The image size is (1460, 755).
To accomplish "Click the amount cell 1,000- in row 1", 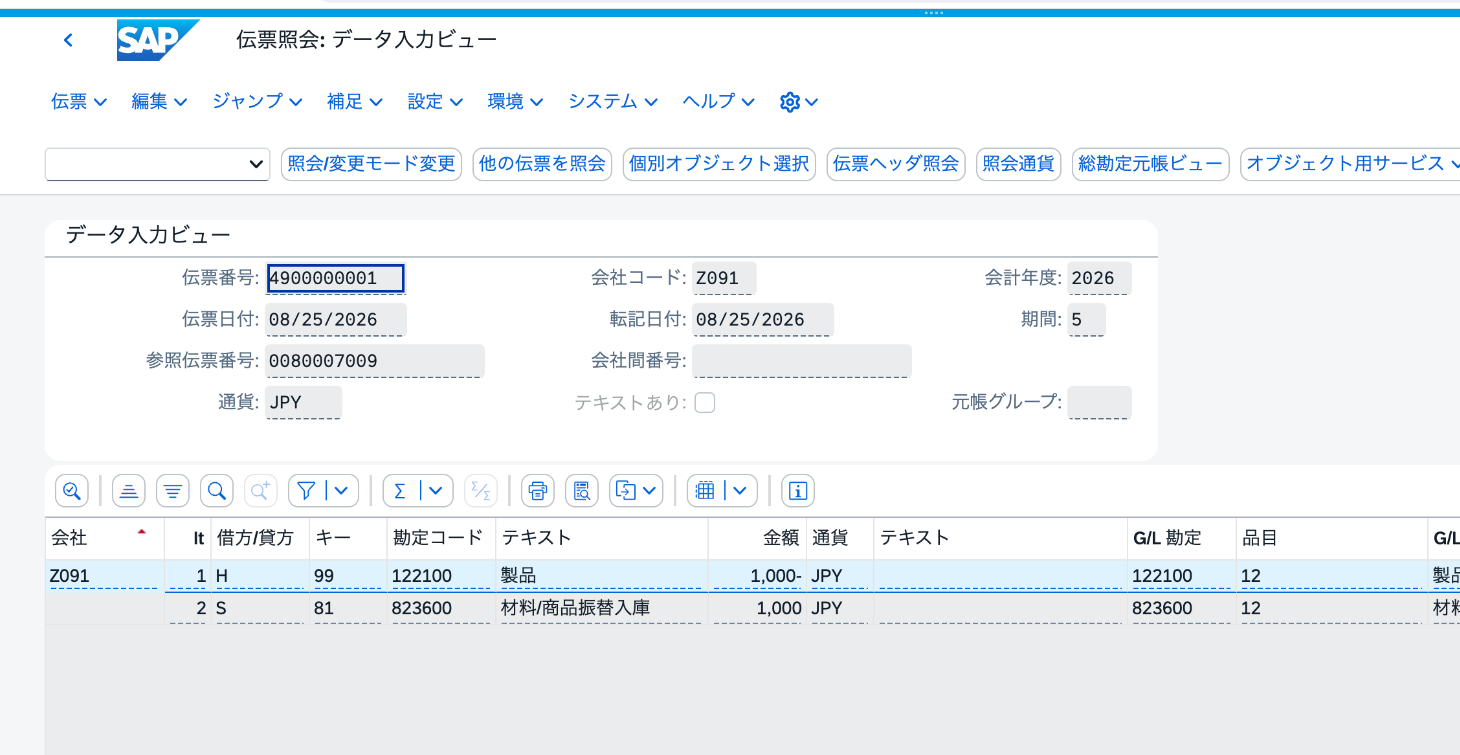I will point(757,576).
